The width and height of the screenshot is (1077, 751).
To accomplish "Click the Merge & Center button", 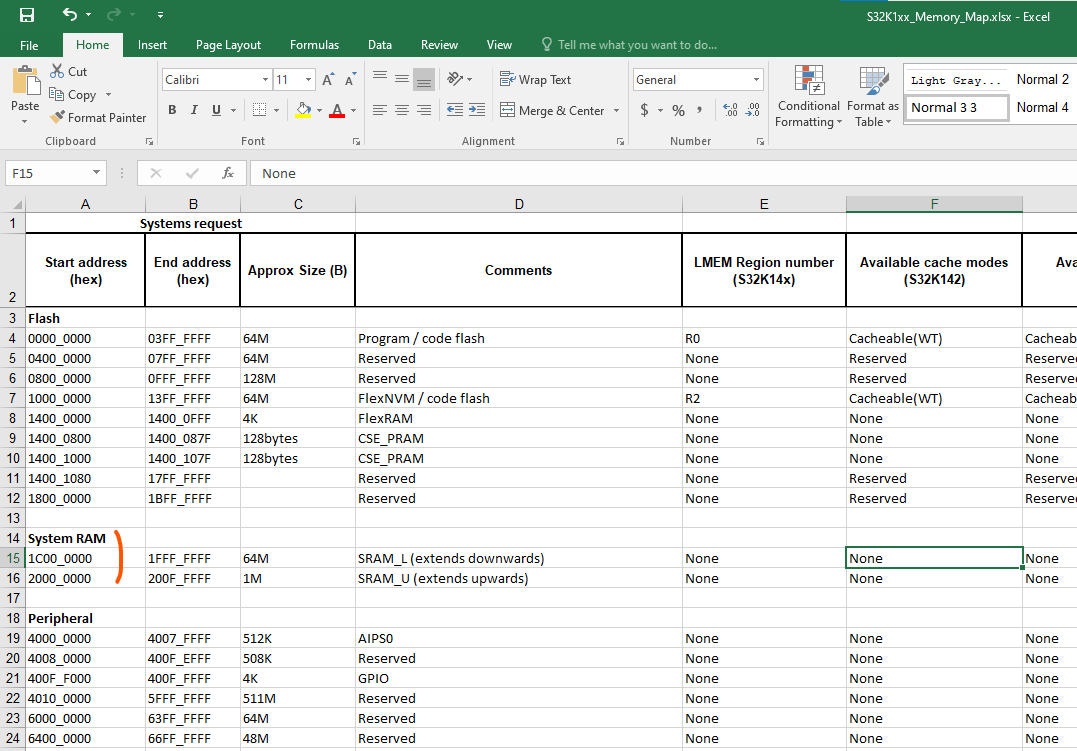I will (552, 111).
